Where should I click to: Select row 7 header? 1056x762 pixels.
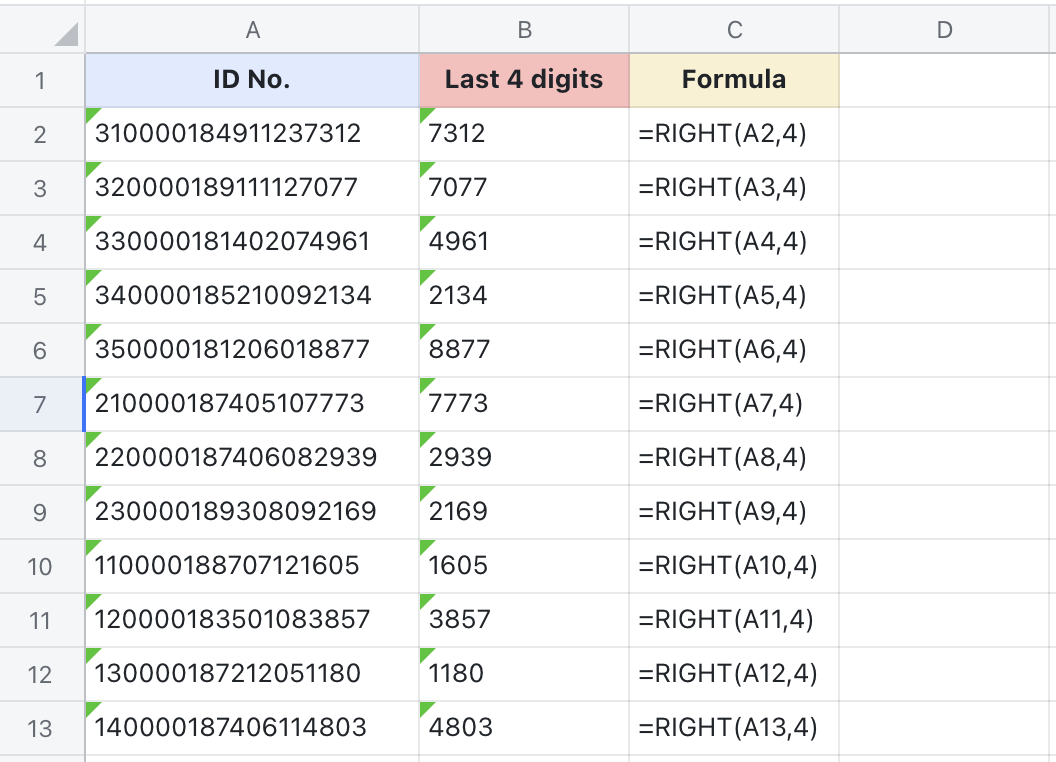click(40, 405)
